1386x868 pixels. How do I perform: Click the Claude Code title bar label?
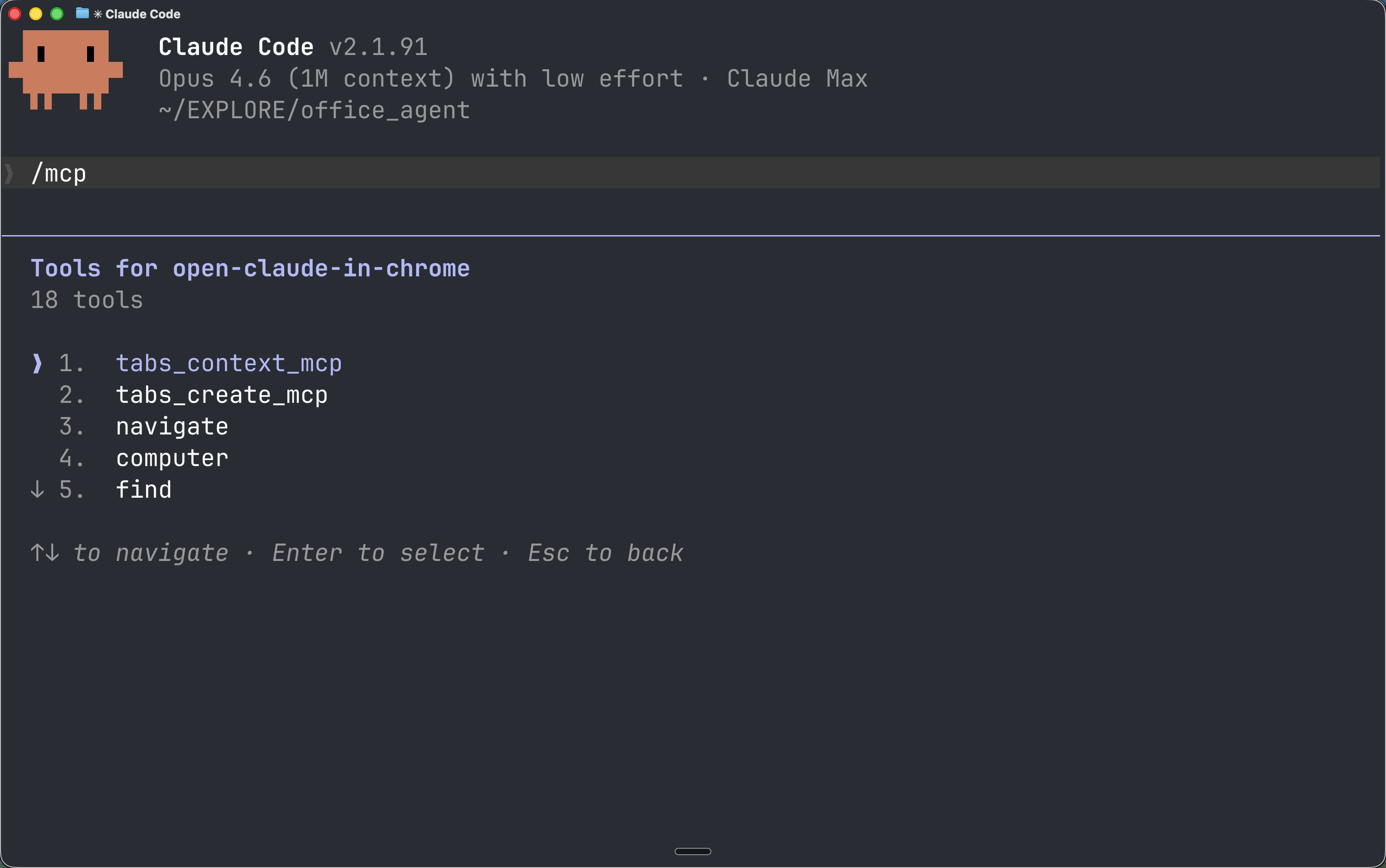[143, 13]
